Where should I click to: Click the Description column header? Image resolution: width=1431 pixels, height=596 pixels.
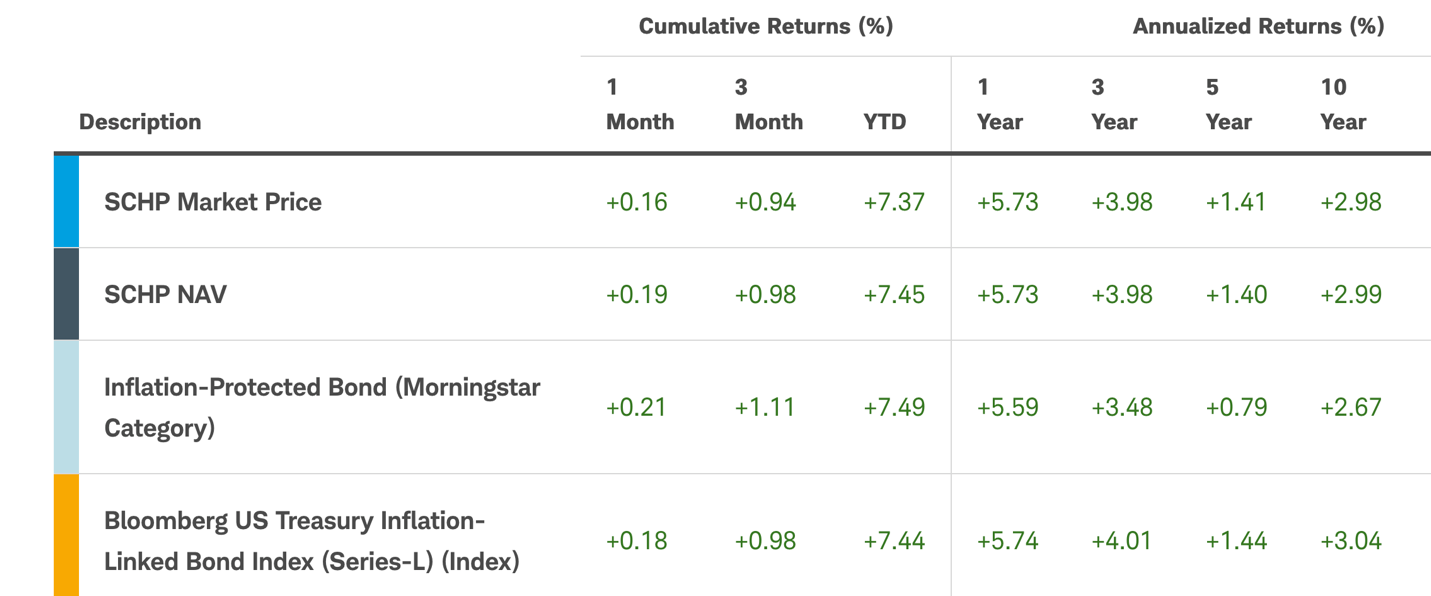[140, 122]
